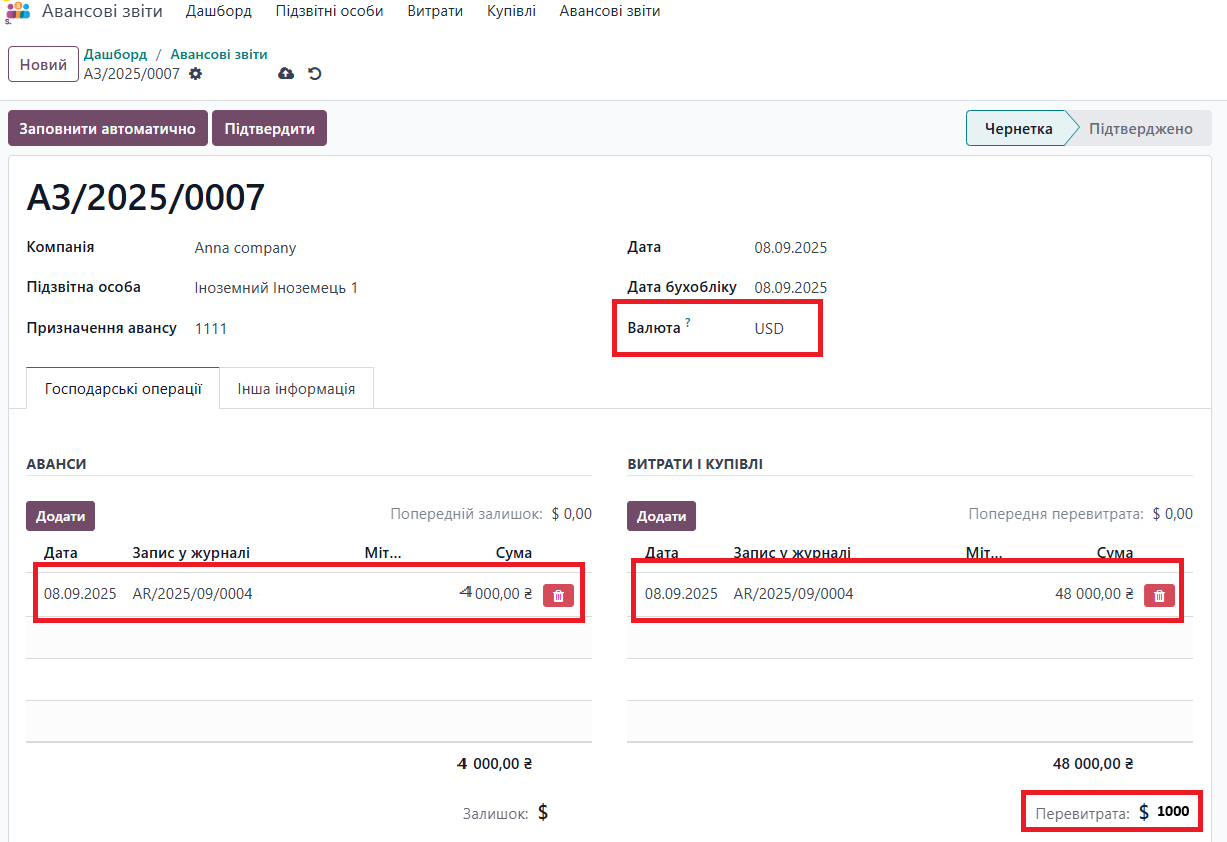Click the cloud save icon
The width and height of the screenshot is (1227, 842).
click(286, 74)
